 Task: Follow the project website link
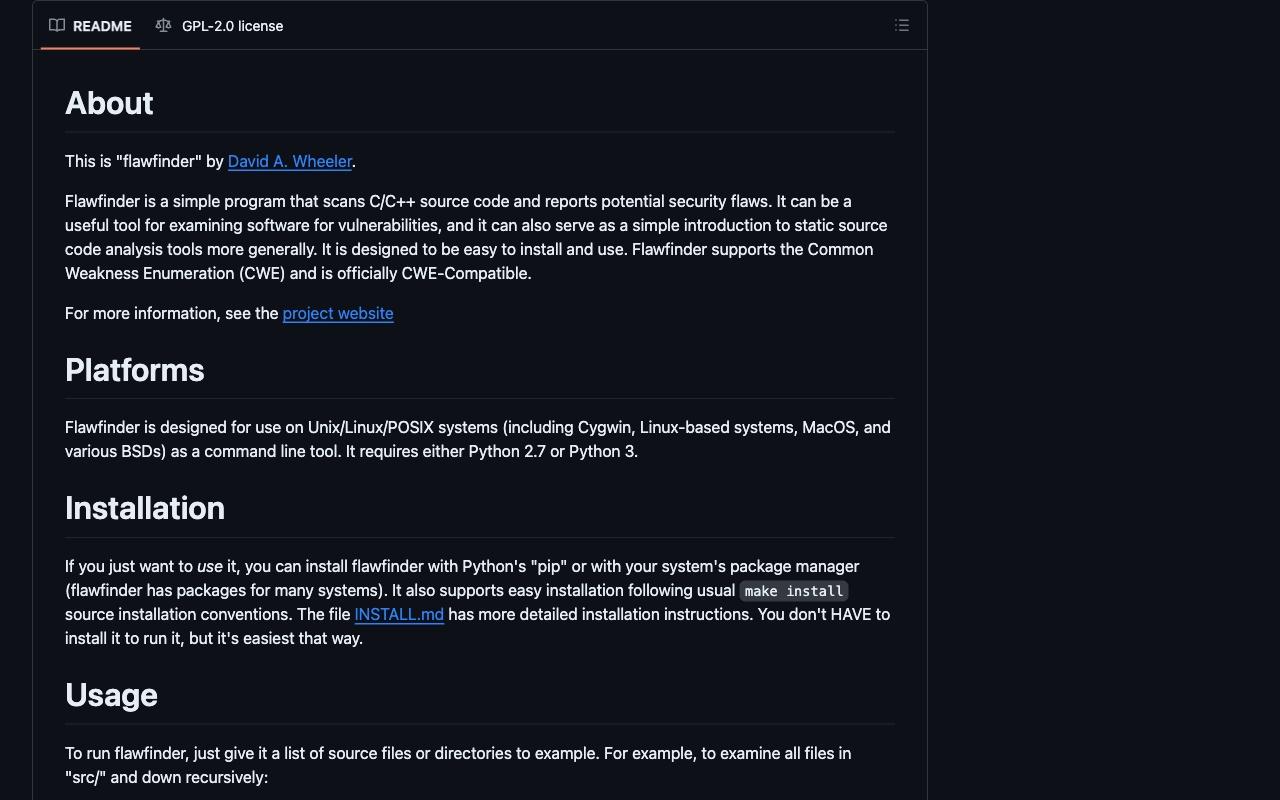point(338,313)
